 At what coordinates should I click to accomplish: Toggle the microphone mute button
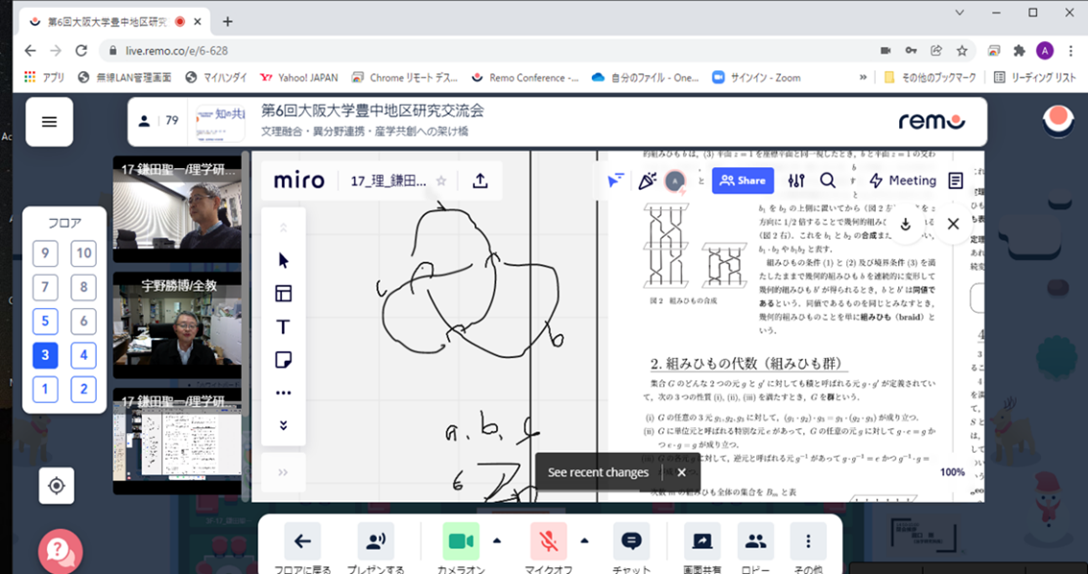pyautogui.click(x=548, y=541)
